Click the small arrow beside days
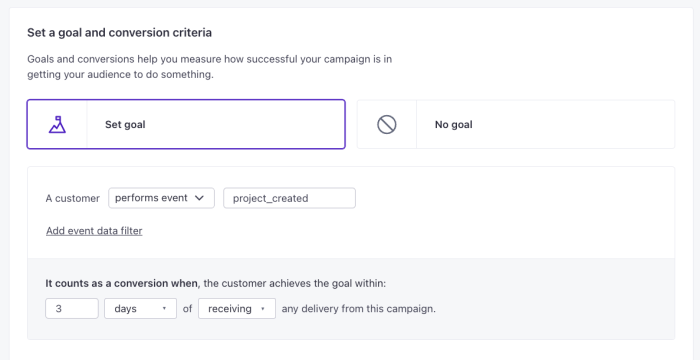The image size is (700, 360). [x=164, y=309]
